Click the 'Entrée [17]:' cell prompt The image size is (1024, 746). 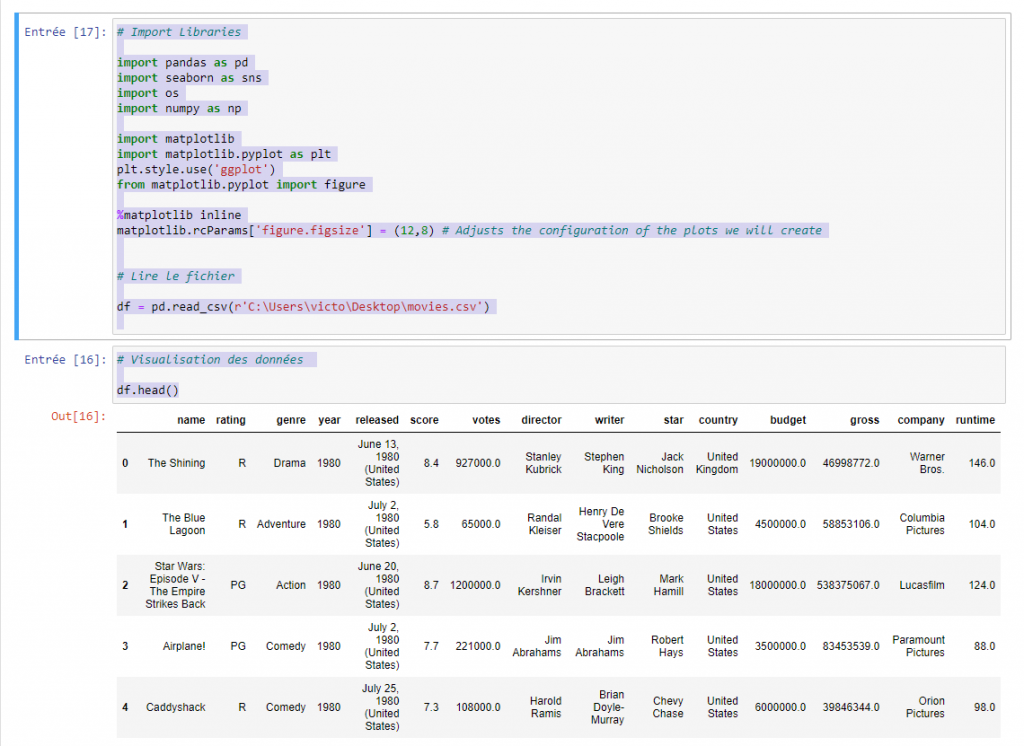tap(65, 32)
